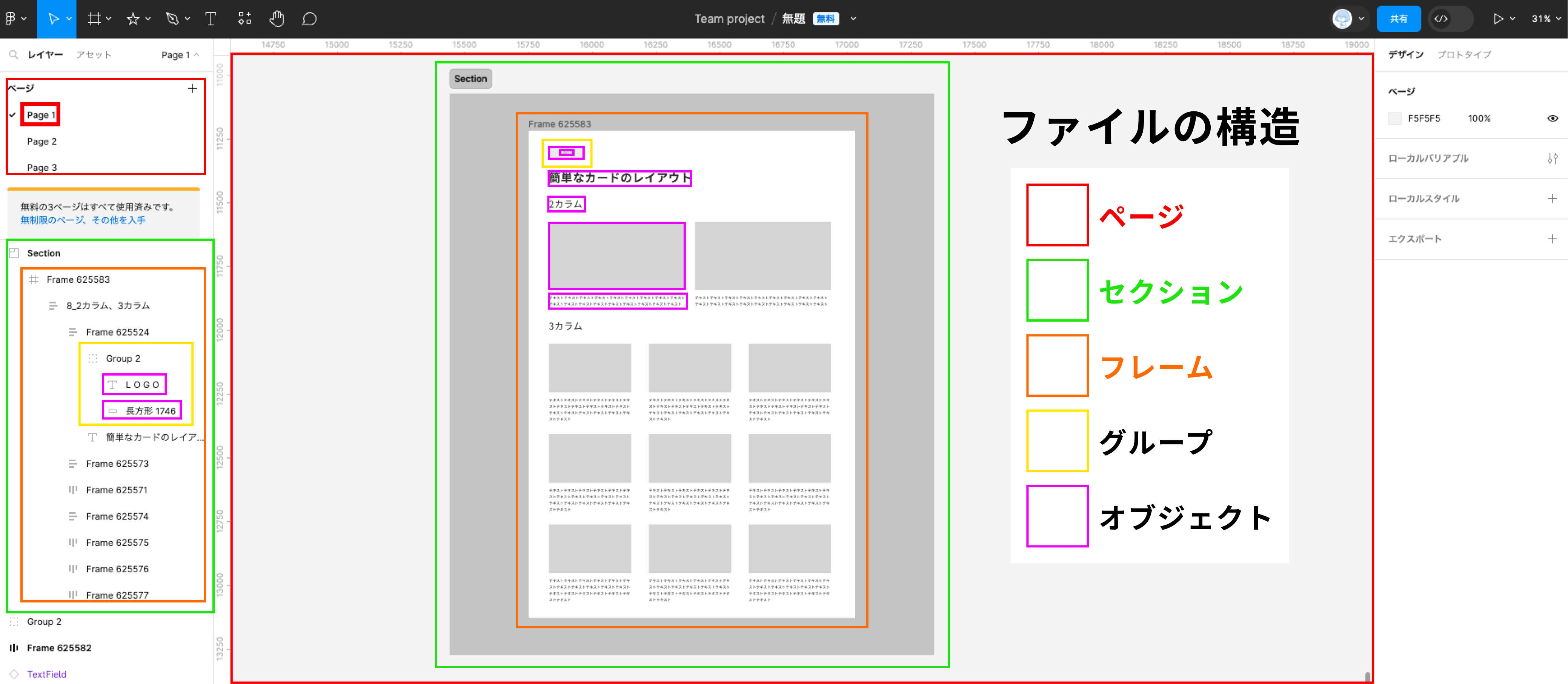
Task: Open the Figma main menu icon
Action: click(x=10, y=19)
